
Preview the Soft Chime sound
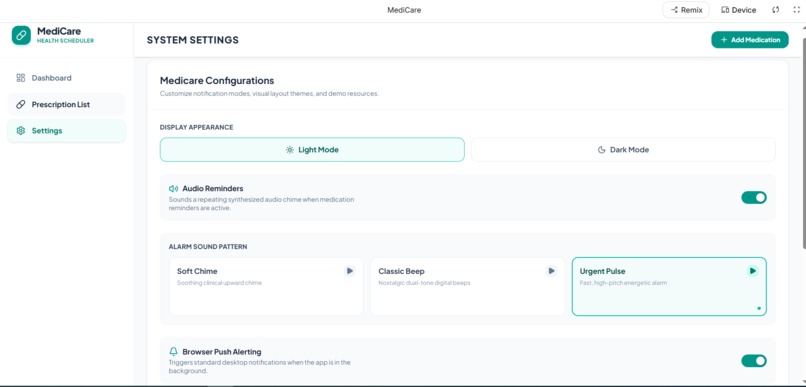click(350, 271)
